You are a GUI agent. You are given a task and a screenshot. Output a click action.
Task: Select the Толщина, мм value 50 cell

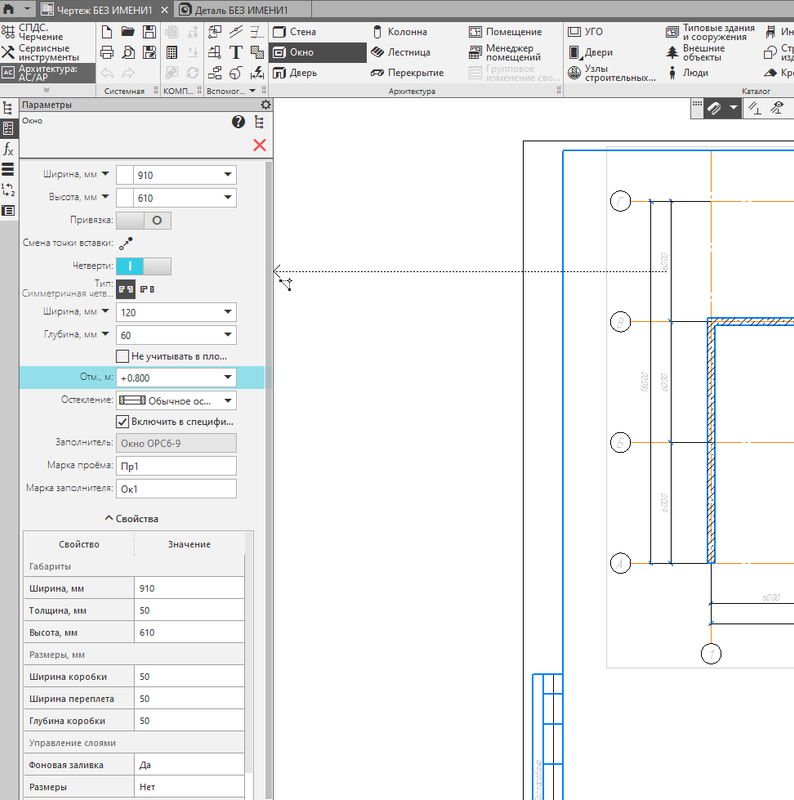pyautogui.click(x=189, y=610)
